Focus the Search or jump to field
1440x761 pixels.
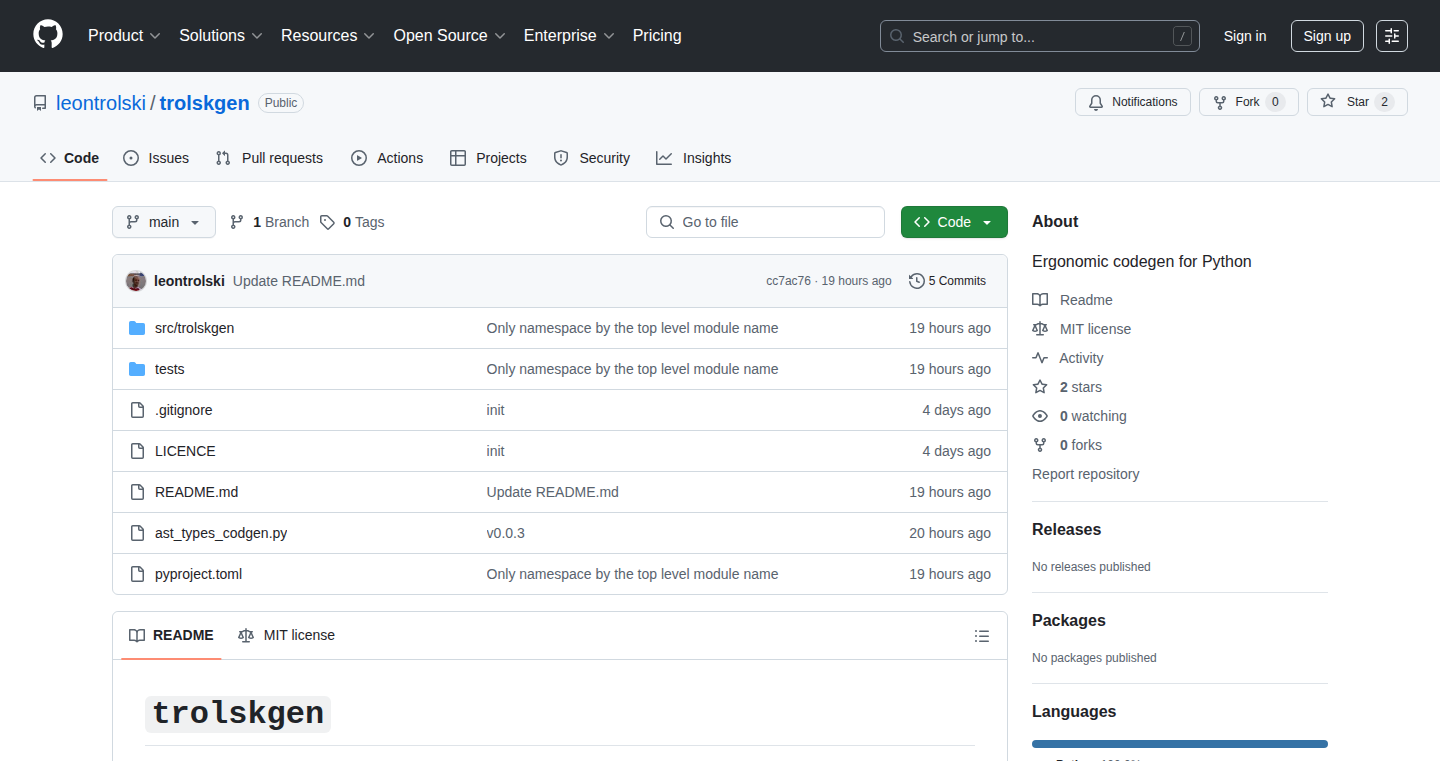pos(1040,36)
